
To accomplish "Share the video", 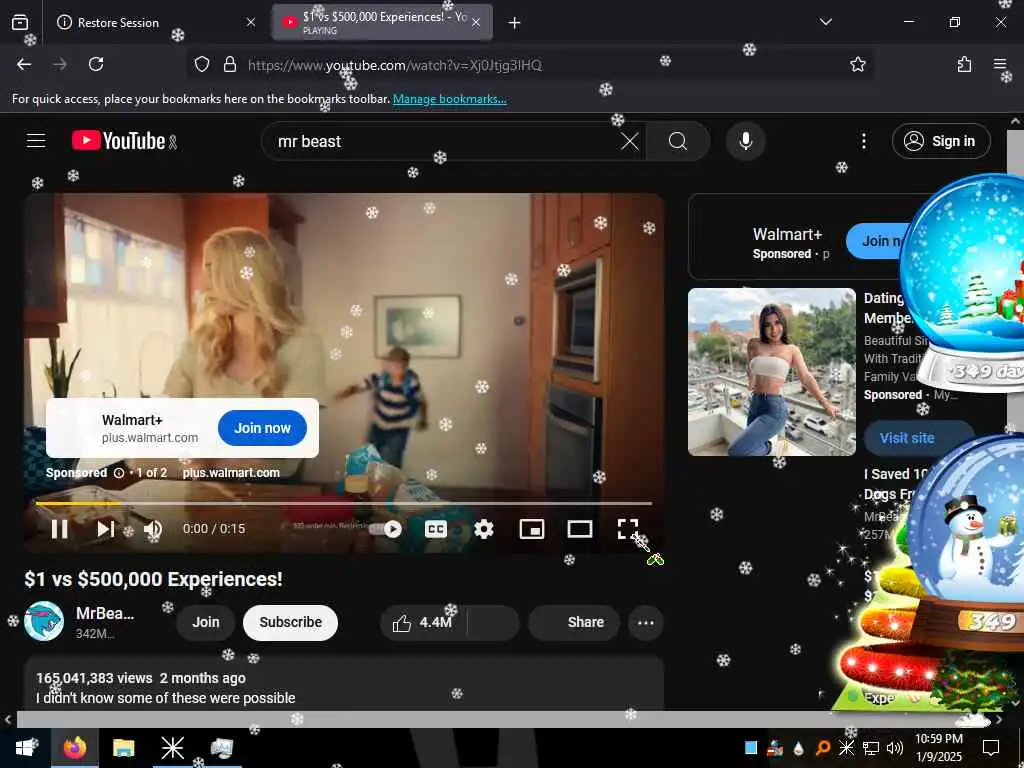I will (574, 622).
